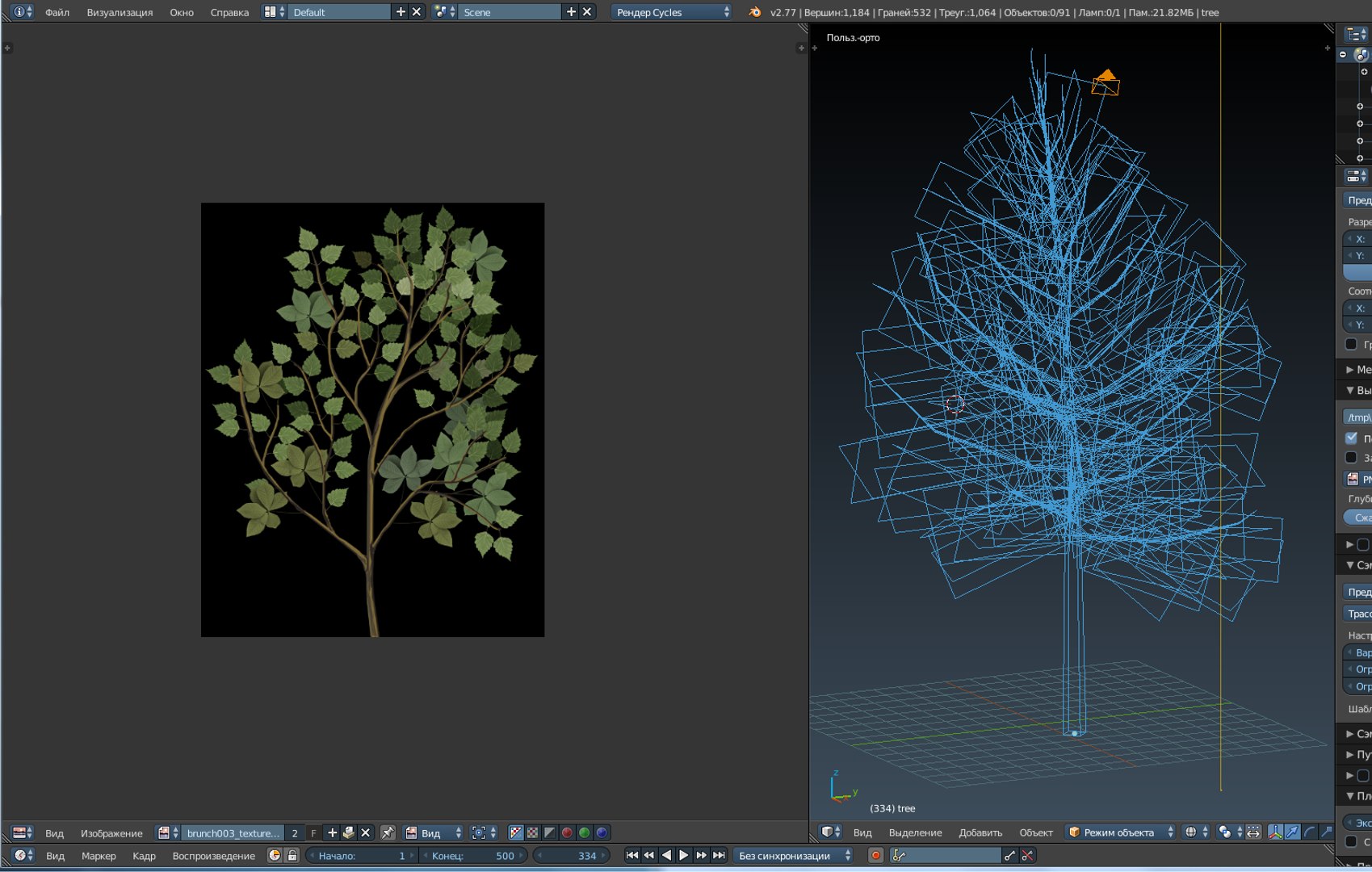Open the Изображение menu
Image resolution: width=1372 pixels, height=872 pixels.
[111, 832]
